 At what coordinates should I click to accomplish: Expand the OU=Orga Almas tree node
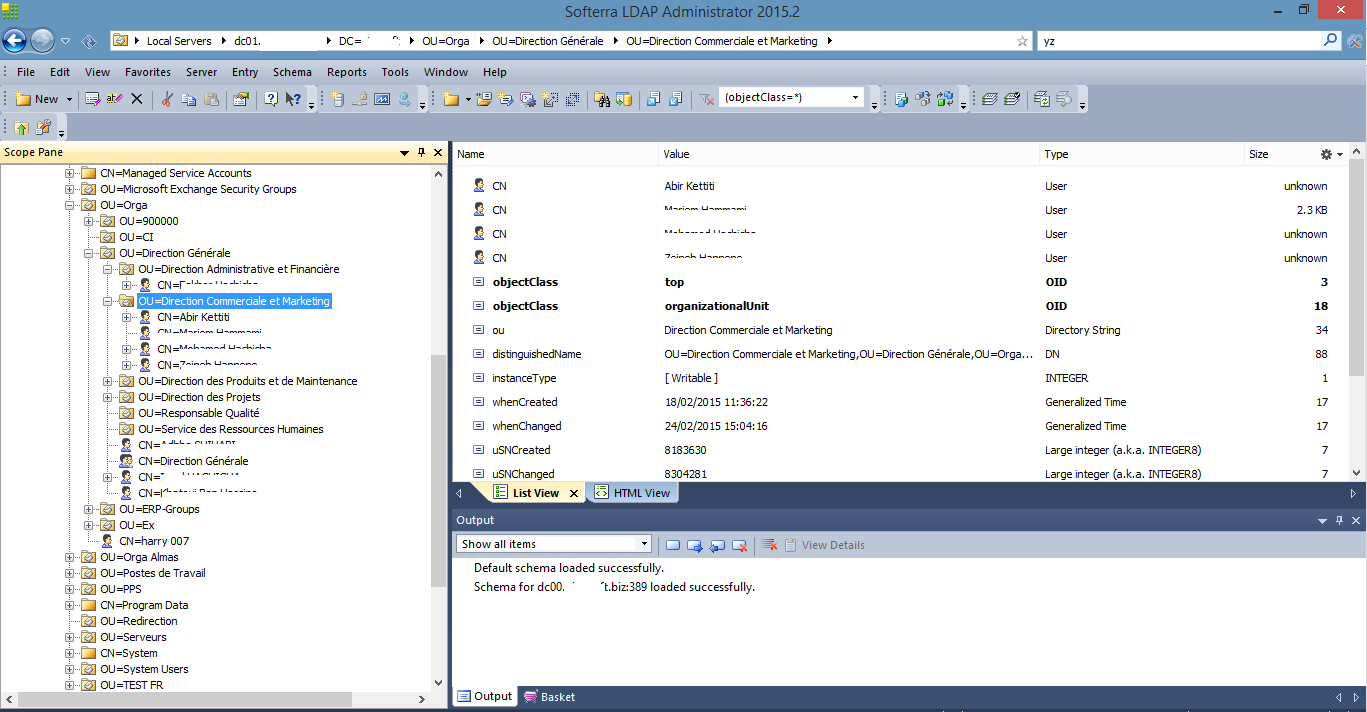pyautogui.click(x=70, y=557)
